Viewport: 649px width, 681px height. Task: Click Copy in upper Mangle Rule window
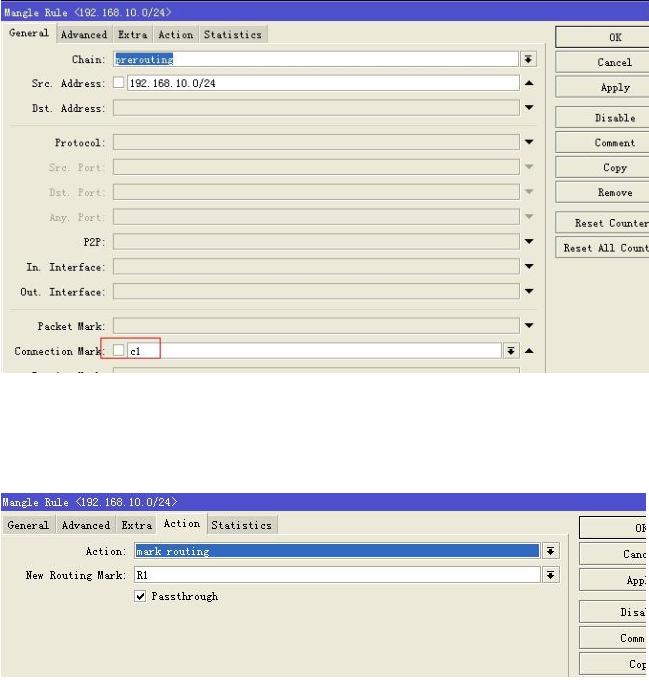[602, 167]
